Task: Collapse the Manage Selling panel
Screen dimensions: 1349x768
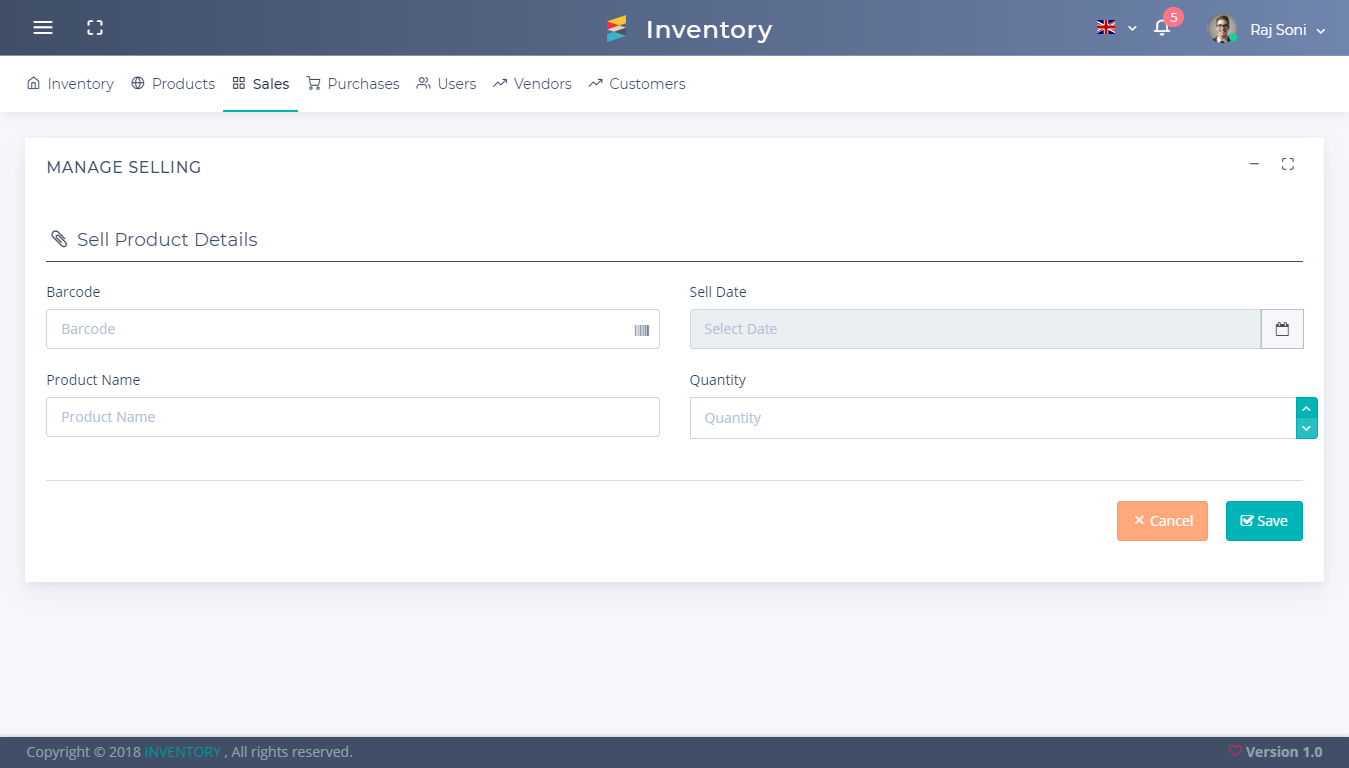Action: [1254, 164]
